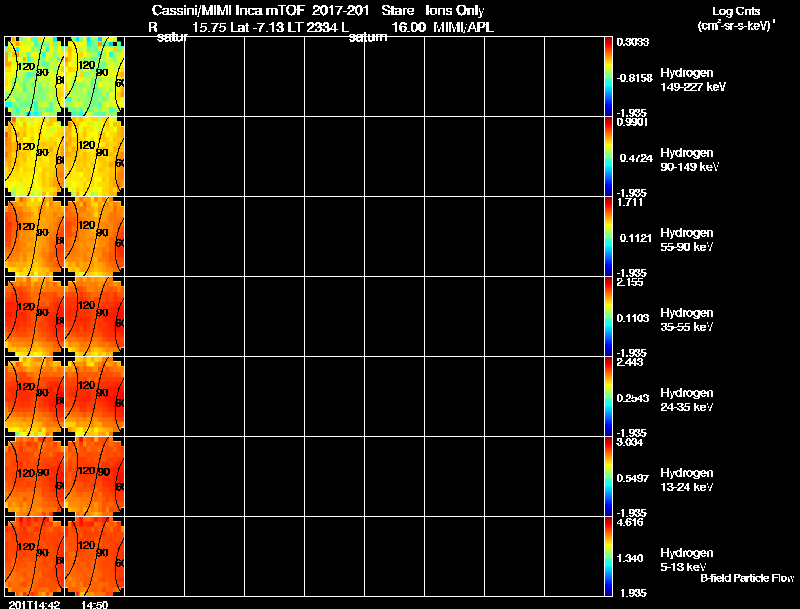800x609 pixels.
Task: Click the 'LT 2334' local time value
Action: point(313,27)
